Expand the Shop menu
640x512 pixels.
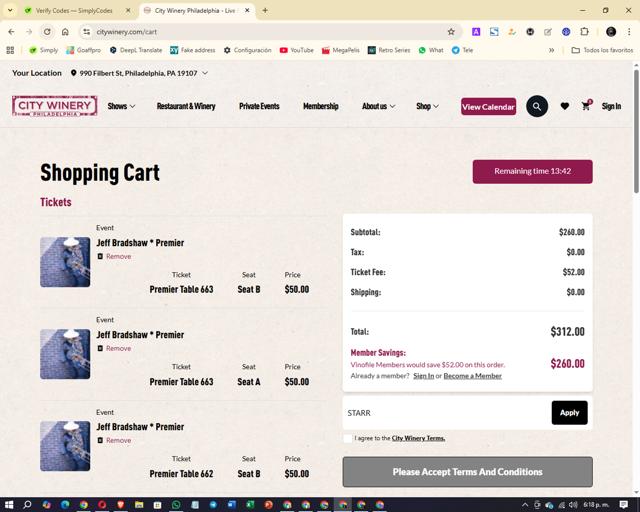[427, 106]
